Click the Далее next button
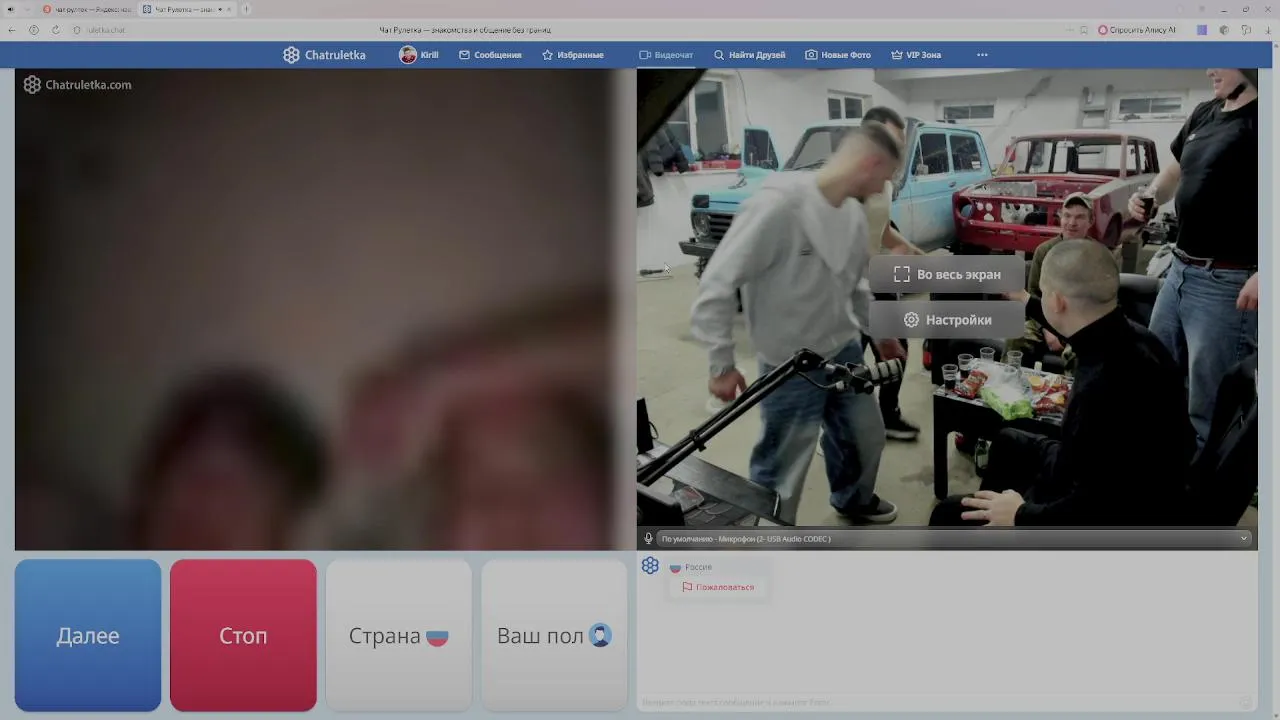The image size is (1280, 720). pos(88,635)
